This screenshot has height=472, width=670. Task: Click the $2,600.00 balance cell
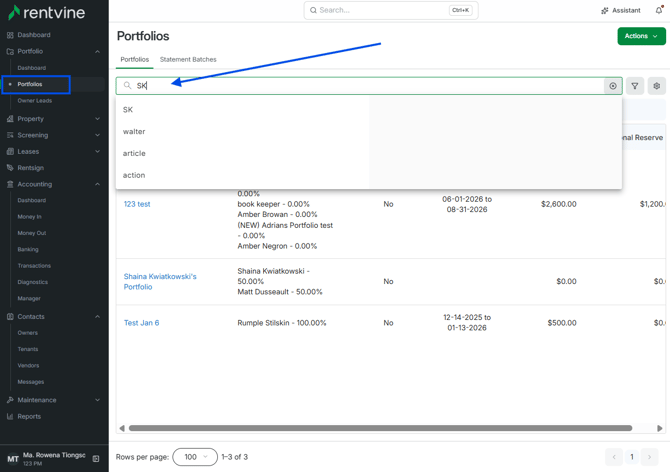tap(558, 204)
